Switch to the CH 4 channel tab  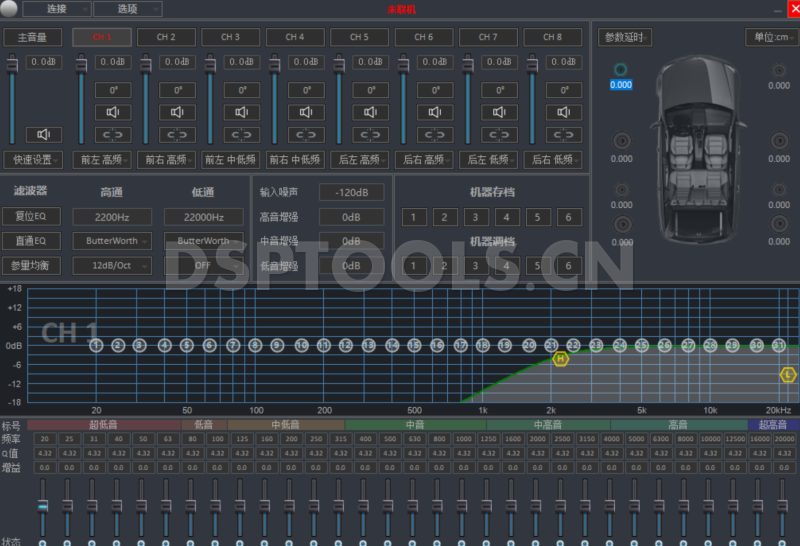coord(295,37)
